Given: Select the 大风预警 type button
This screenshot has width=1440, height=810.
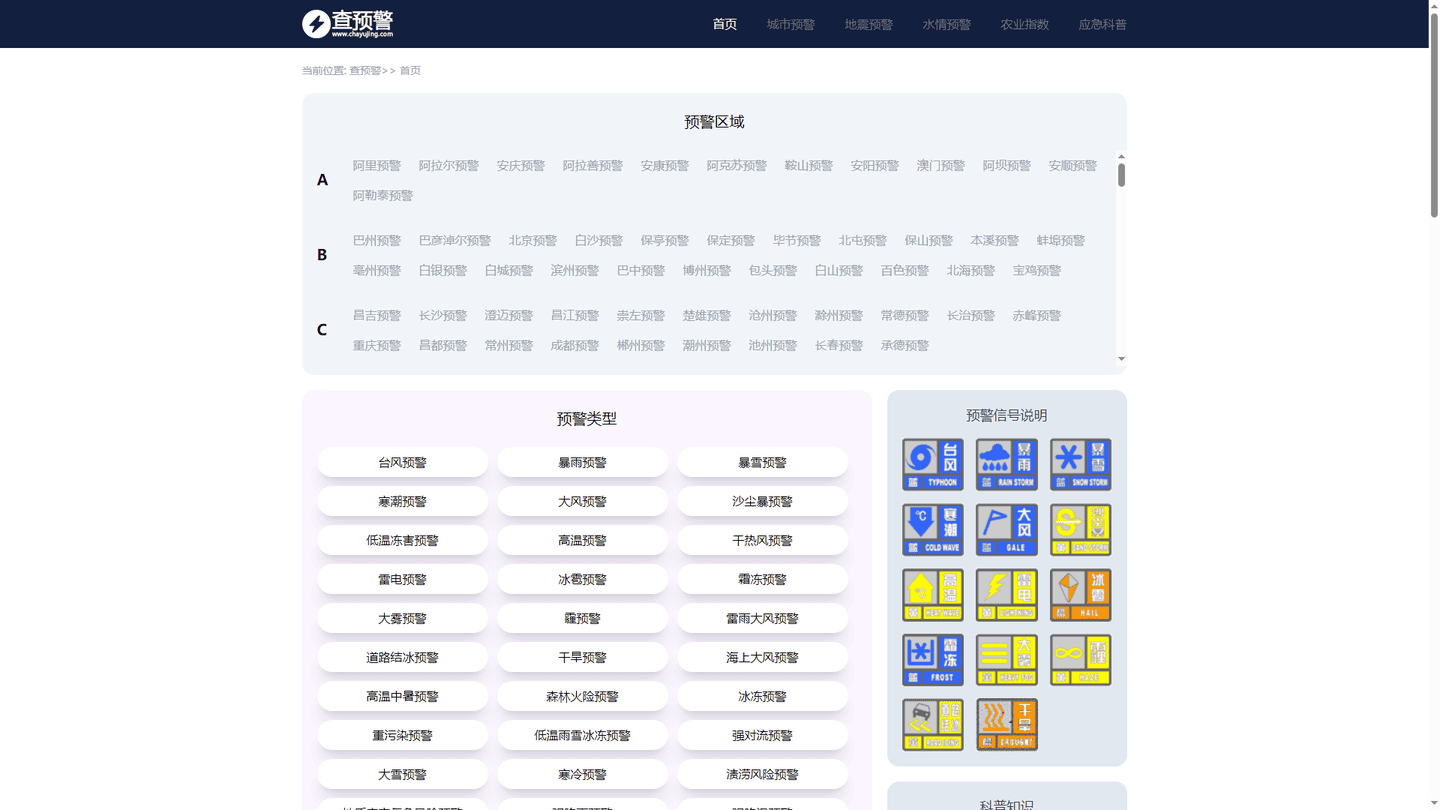Looking at the screenshot, I should (x=583, y=501).
